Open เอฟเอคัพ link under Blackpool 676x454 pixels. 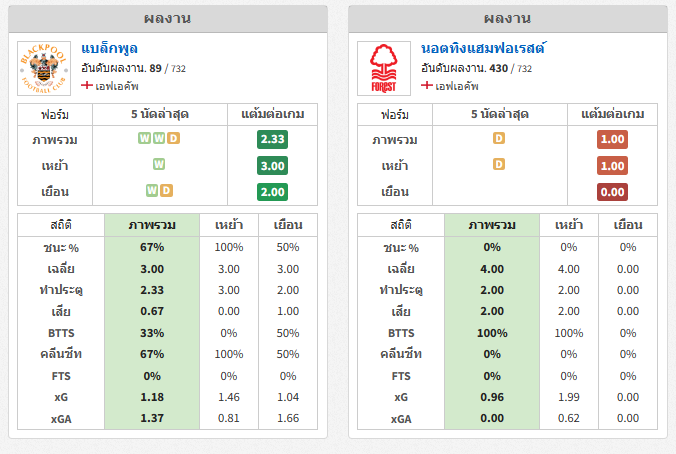[x=117, y=86]
